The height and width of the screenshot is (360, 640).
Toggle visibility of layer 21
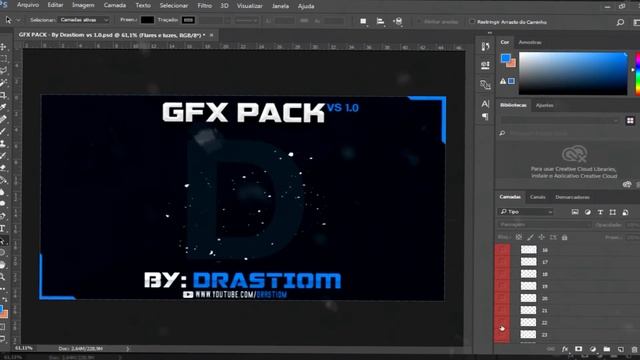click(502, 310)
